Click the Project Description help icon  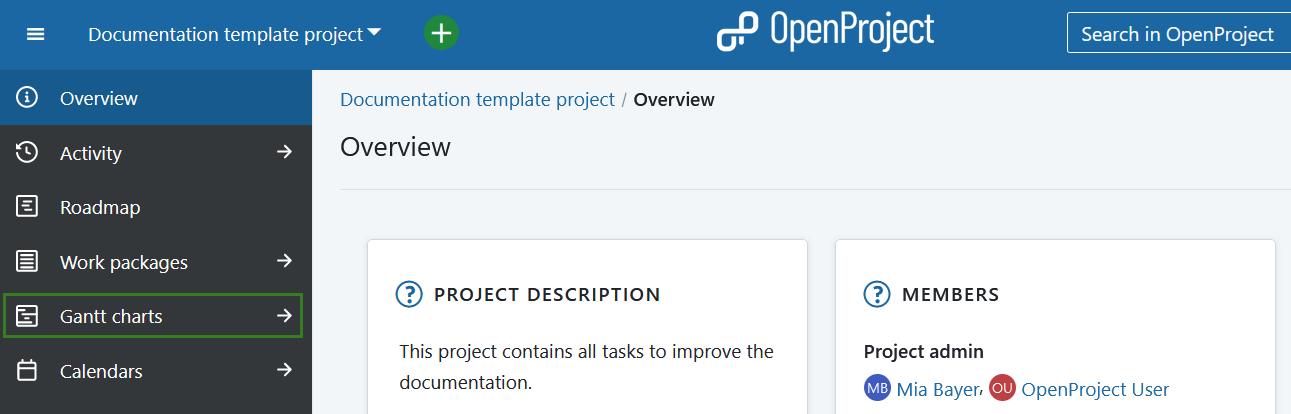click(409, 294)
